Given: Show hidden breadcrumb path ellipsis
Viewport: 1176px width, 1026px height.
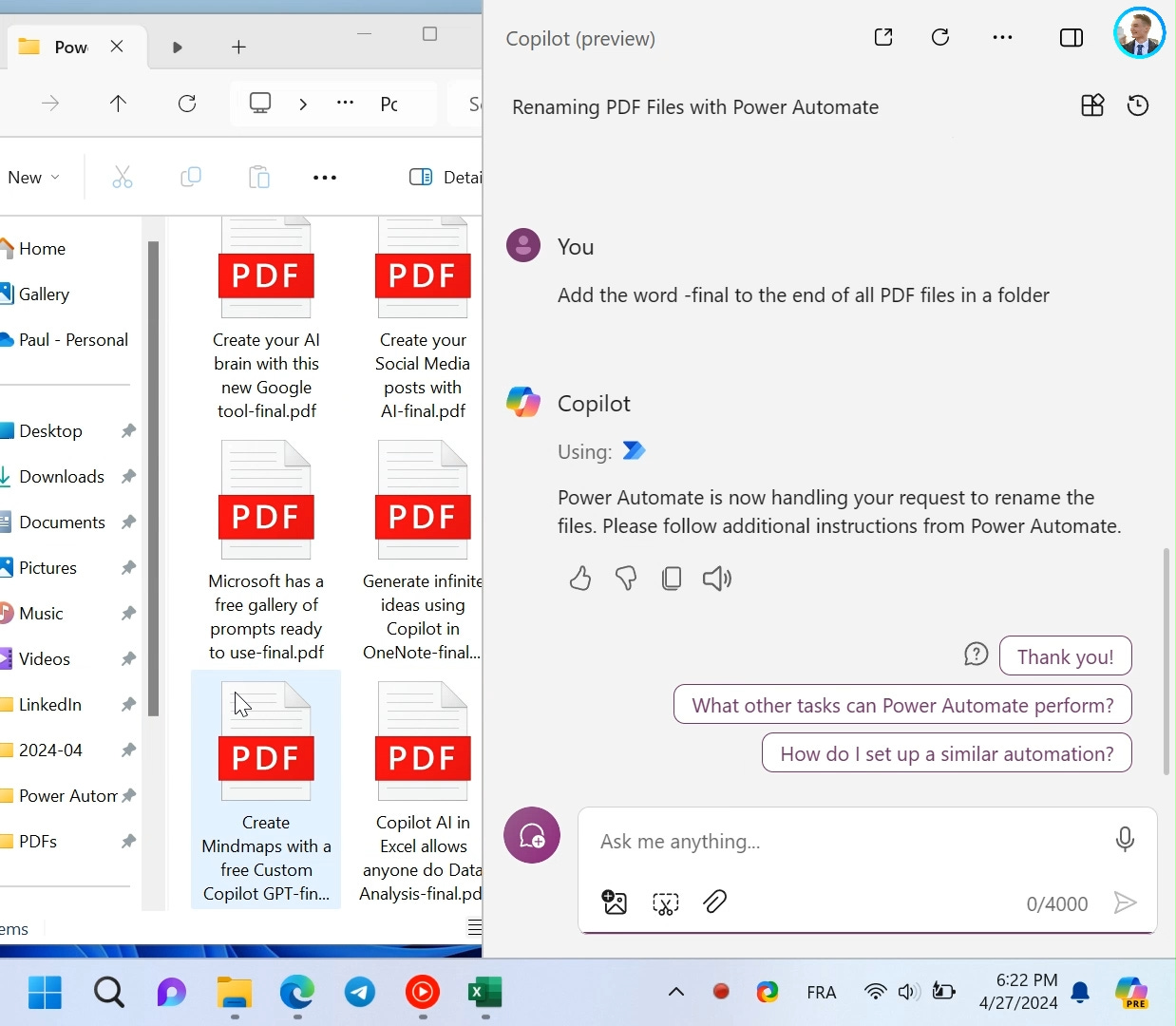Looking at the screenshot, I should pos(346,103).
